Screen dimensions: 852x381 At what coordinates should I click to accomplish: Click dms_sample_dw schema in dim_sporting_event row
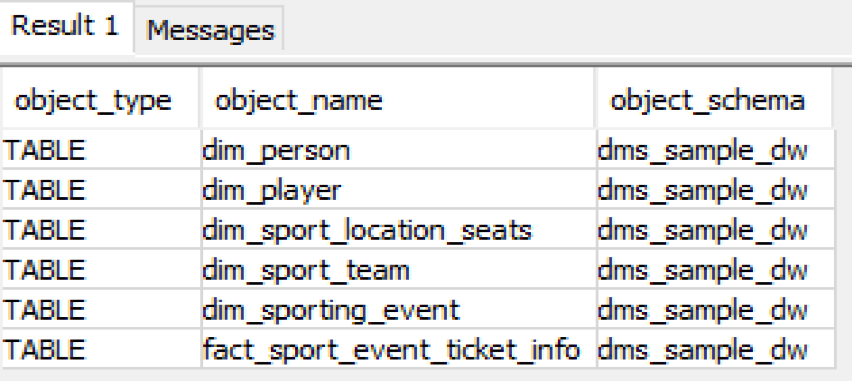[x=716, y=309]
